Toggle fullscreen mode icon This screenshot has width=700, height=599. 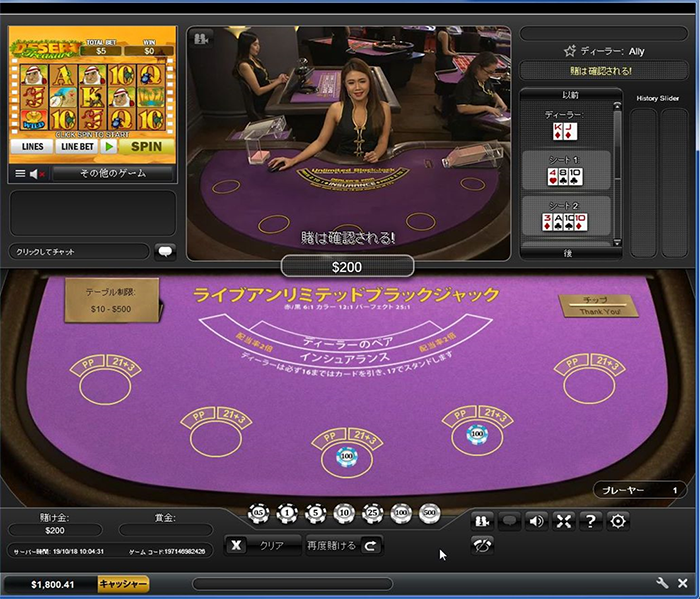pyautogui.click(x=564, y=521)
